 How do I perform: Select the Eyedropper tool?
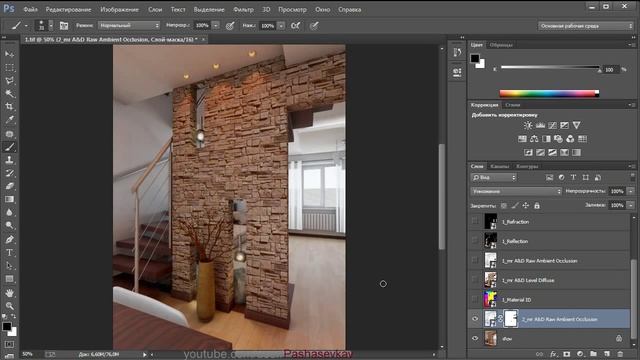click(9, 120)
